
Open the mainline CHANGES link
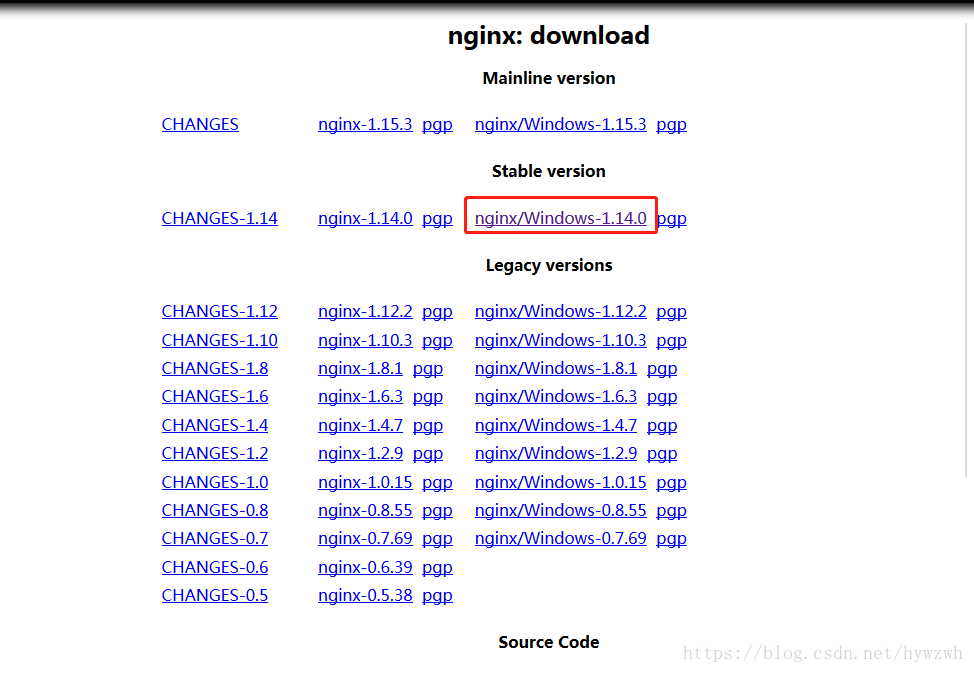200,124
